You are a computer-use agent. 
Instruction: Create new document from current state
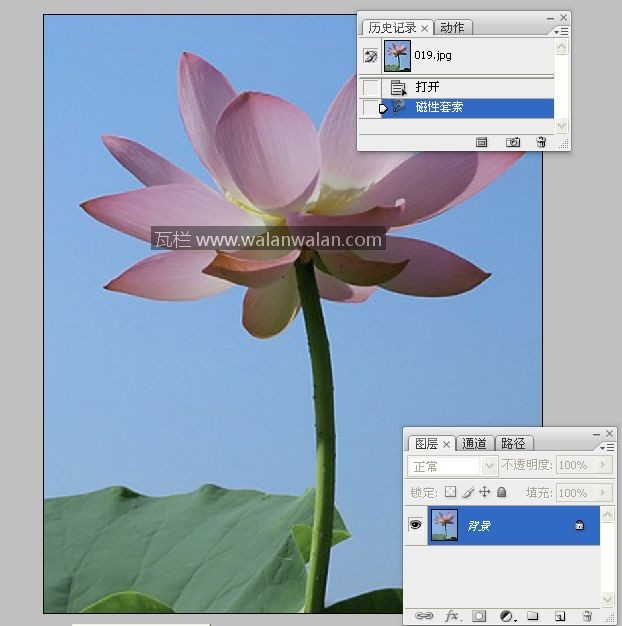[x=481, y=143]
